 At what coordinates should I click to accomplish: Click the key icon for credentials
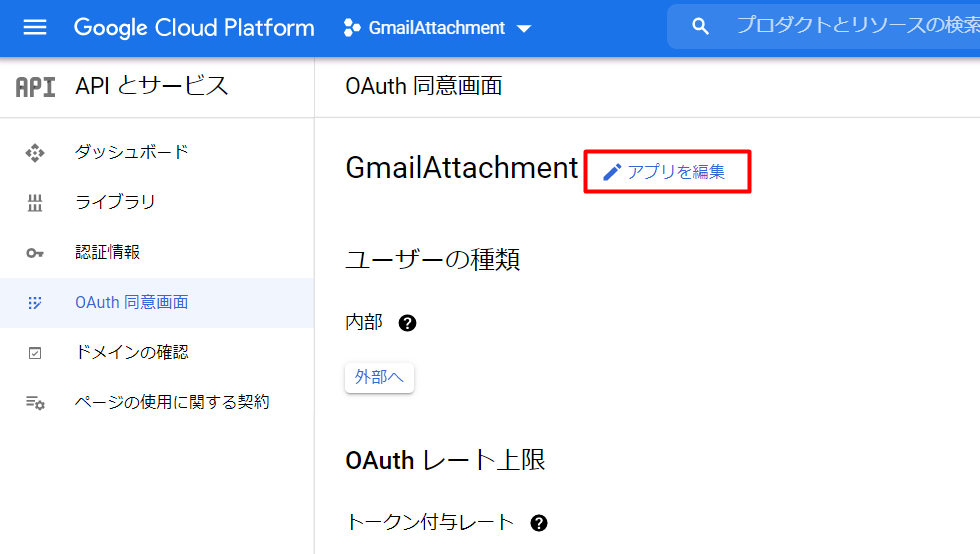pos(35,253)
